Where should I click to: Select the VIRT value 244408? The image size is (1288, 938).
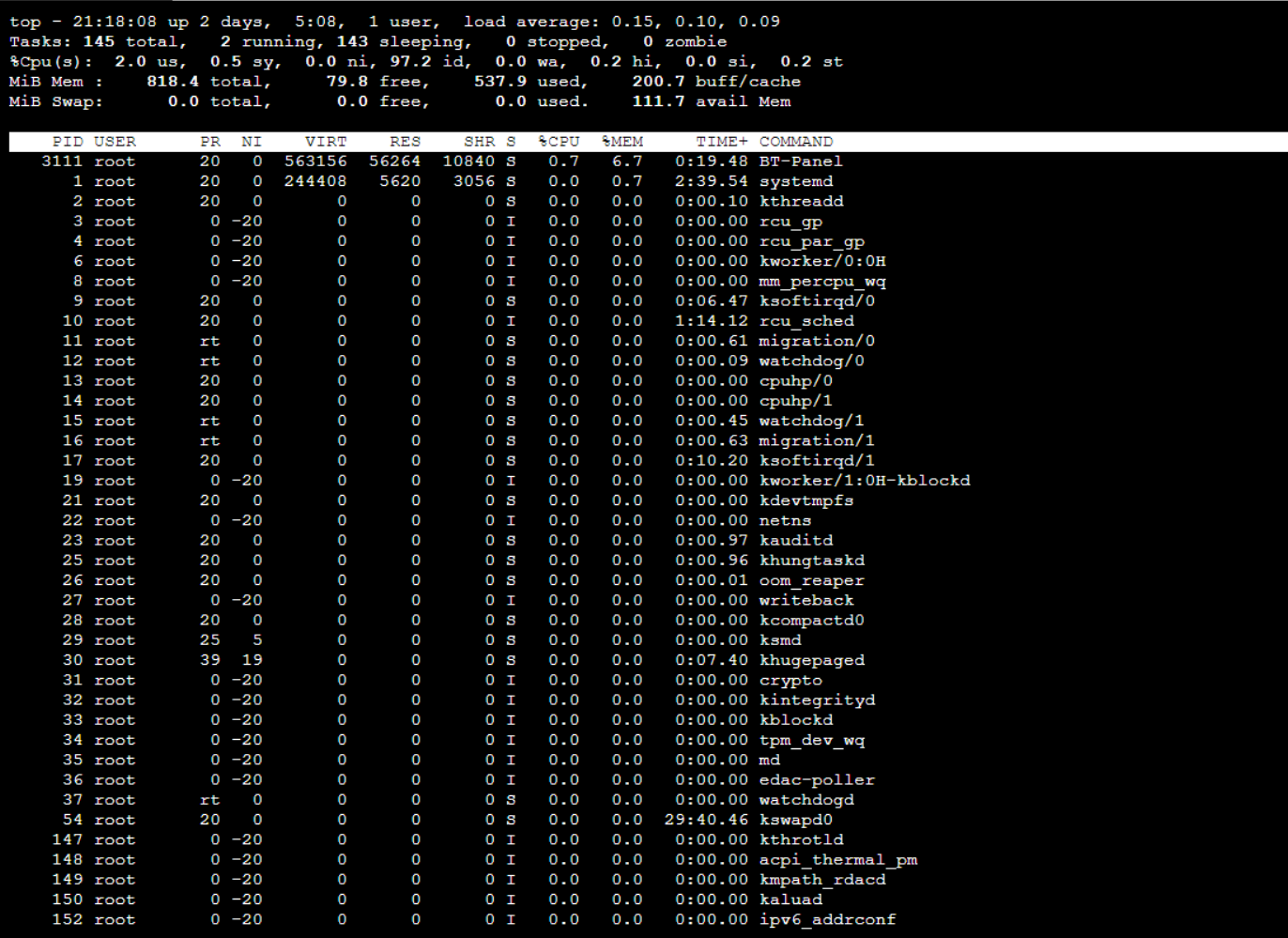click(x=315, y=181)
